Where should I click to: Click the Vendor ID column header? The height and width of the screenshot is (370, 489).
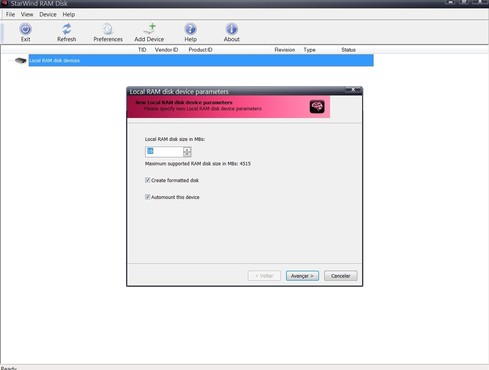coord(166,50)
